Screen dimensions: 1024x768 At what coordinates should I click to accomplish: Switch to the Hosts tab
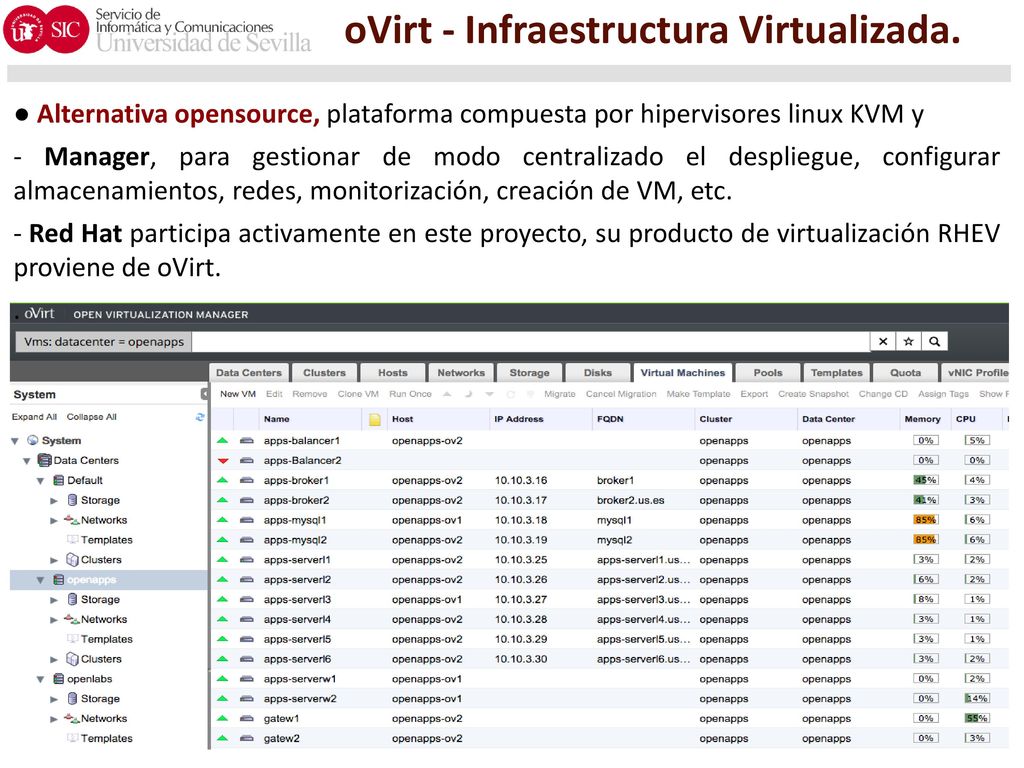[392, 373]
